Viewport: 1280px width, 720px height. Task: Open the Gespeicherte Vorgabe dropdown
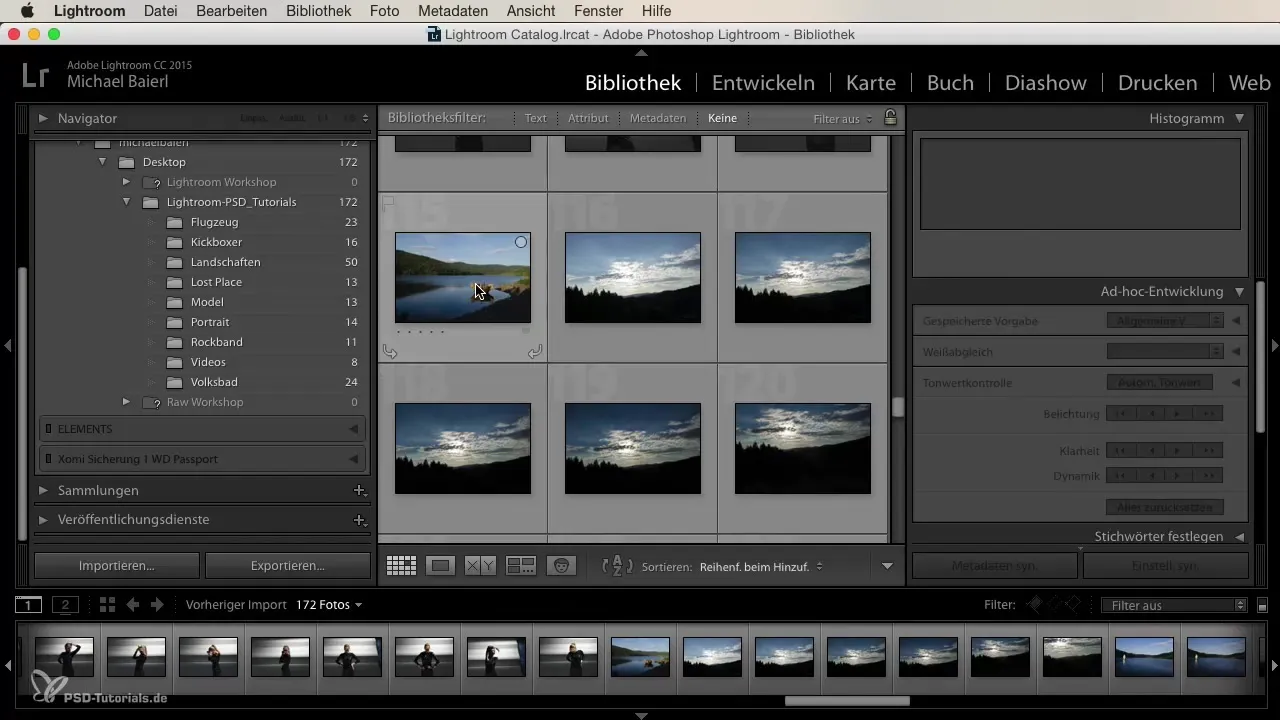click(x=1165, y=321)
